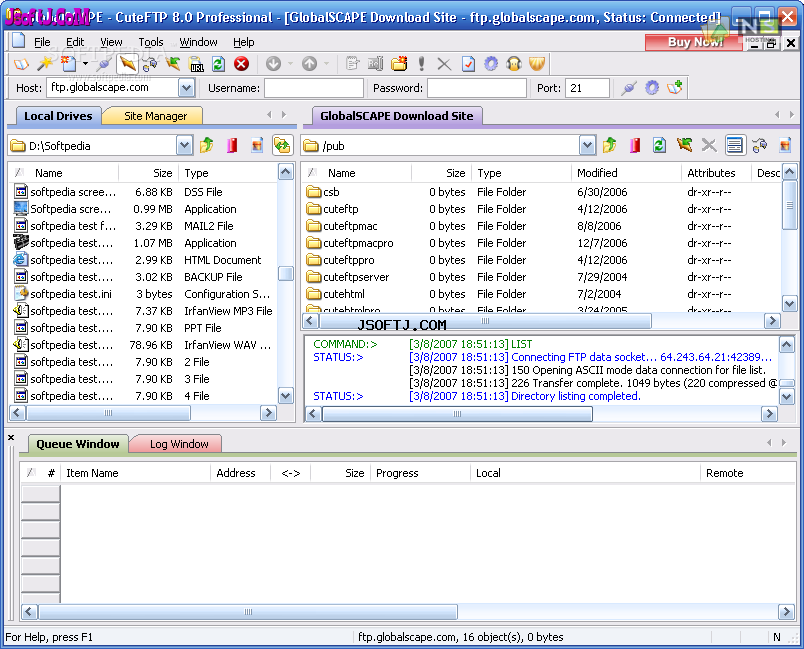Click the exclamation mark Execute icon
The image size is (804, 649).
click(421, 64)
